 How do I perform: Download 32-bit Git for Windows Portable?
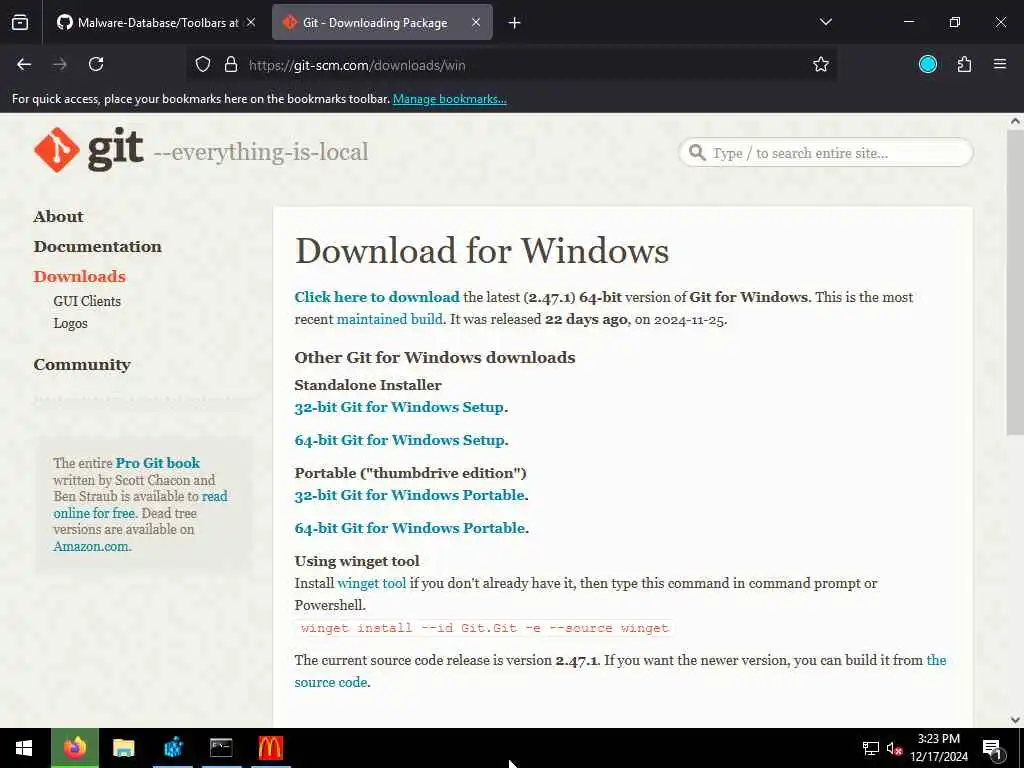[x=409, y=496]
